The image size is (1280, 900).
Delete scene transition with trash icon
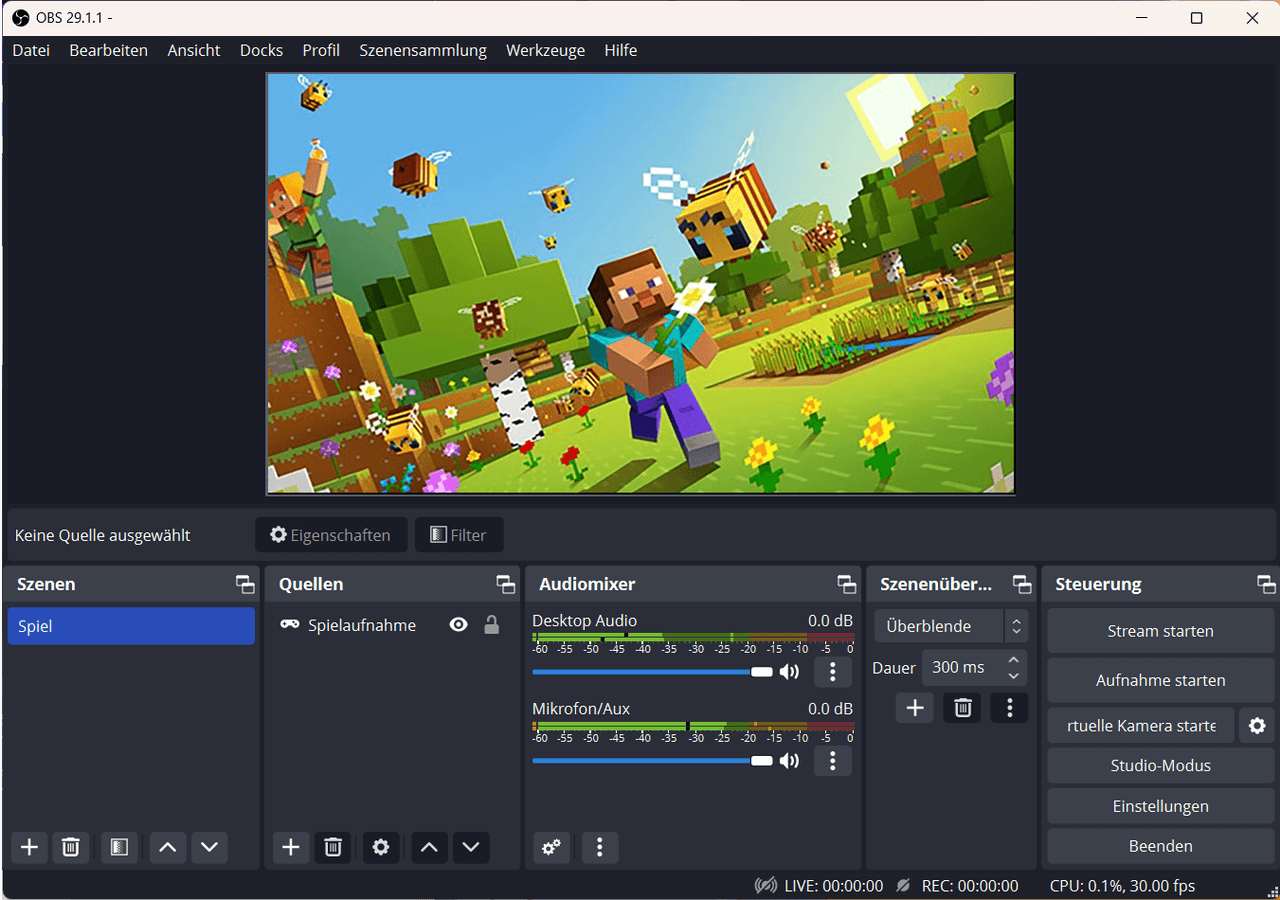[962, 708]
